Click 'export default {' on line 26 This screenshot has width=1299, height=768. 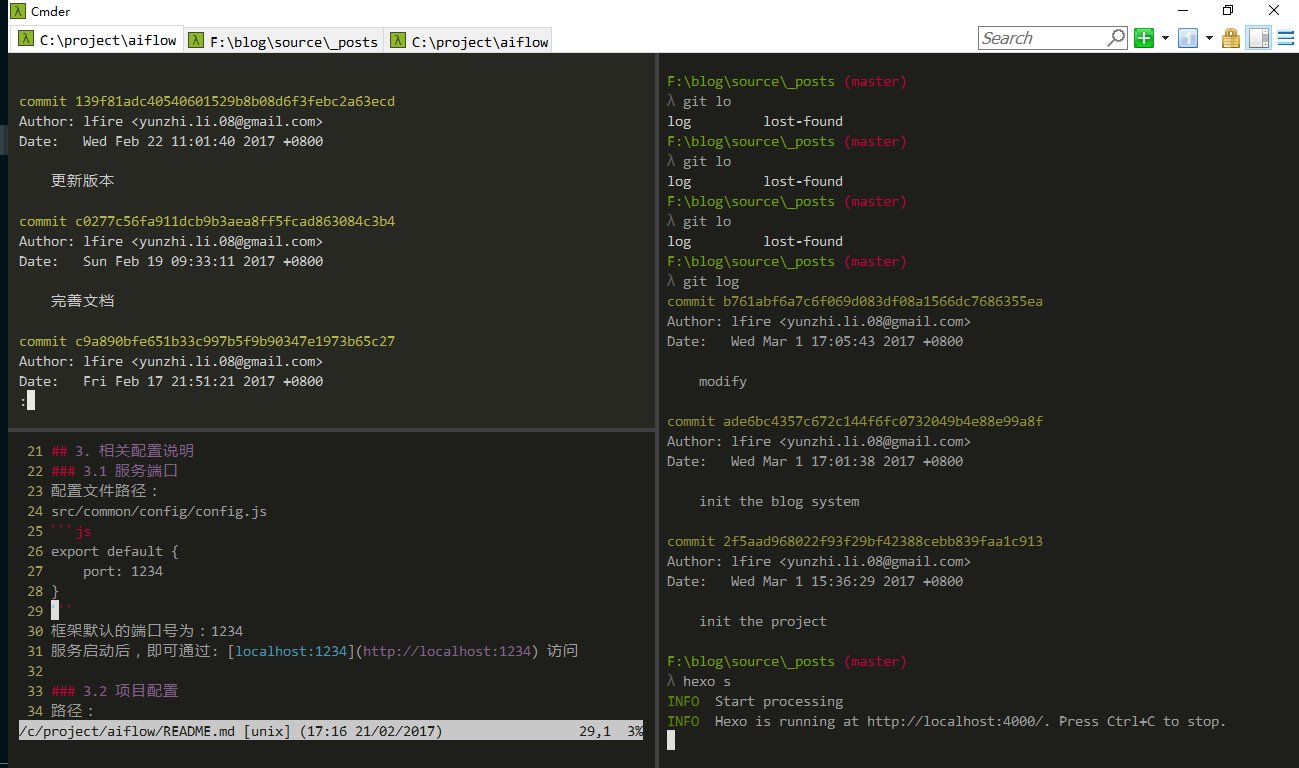click(x=115, y=551)
